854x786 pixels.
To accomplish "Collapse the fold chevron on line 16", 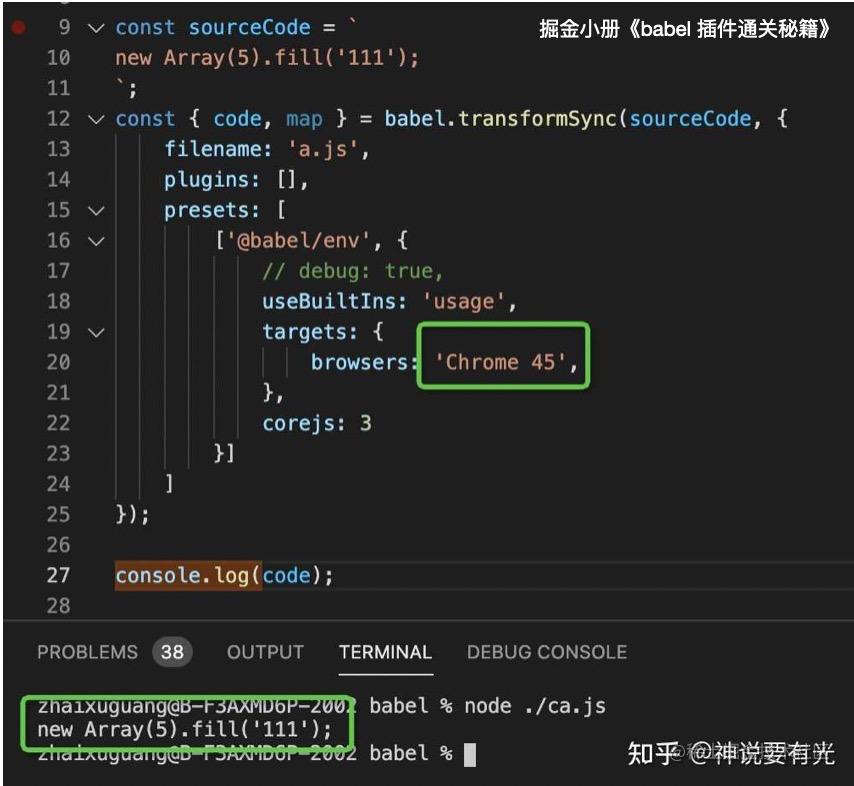I will coord(96,241).
